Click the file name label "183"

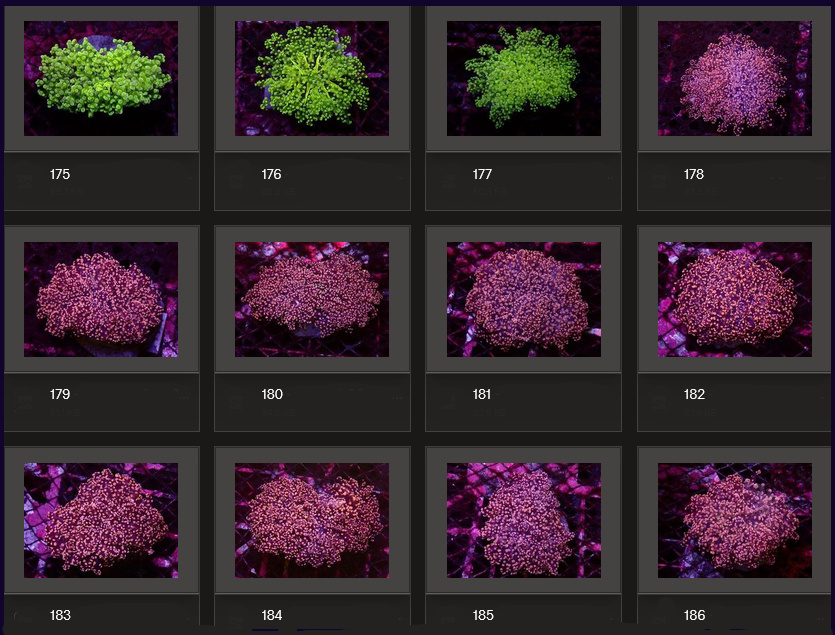click(60, 615)
